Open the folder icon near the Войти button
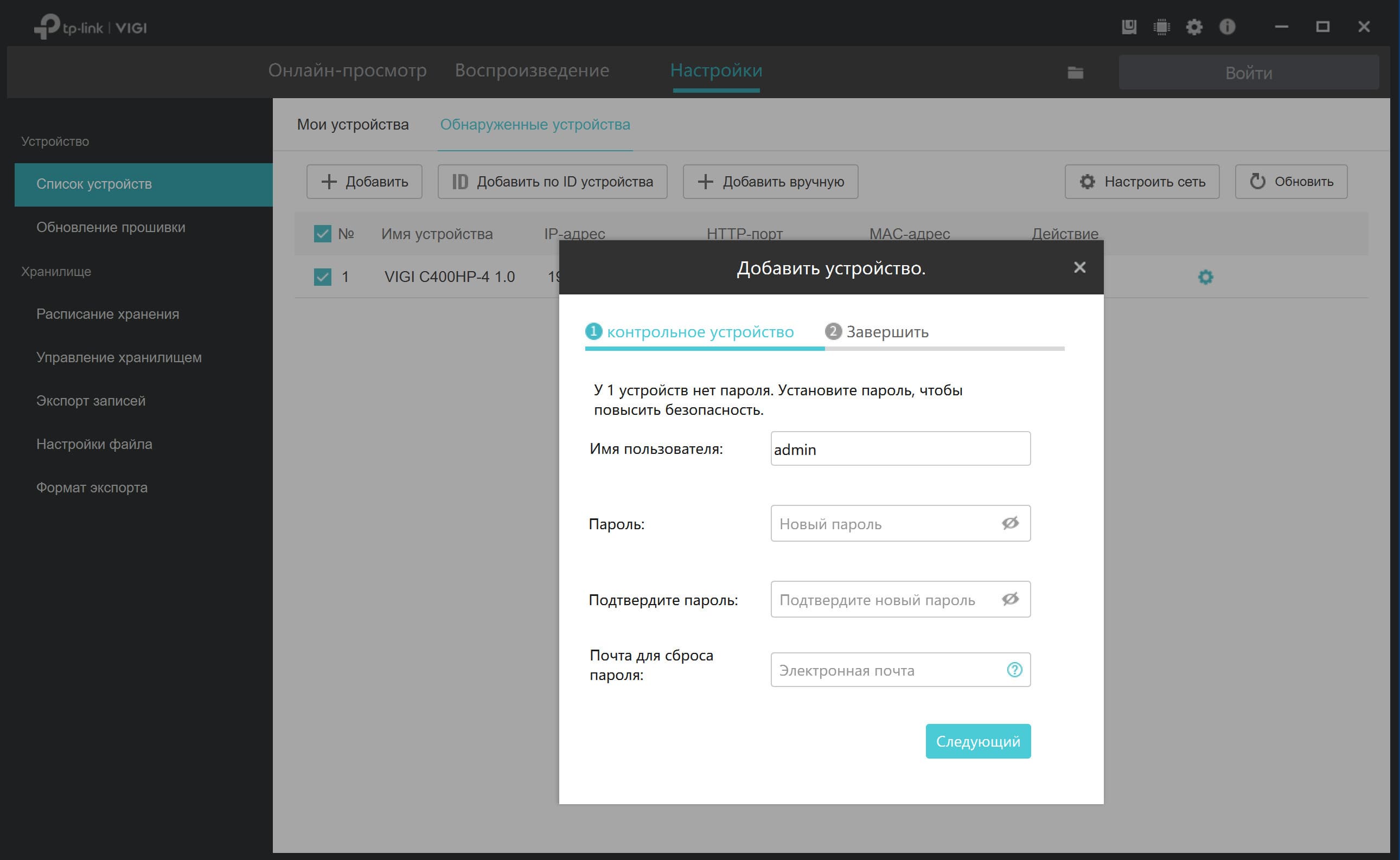1400x860 pixels. (1075, 73)
